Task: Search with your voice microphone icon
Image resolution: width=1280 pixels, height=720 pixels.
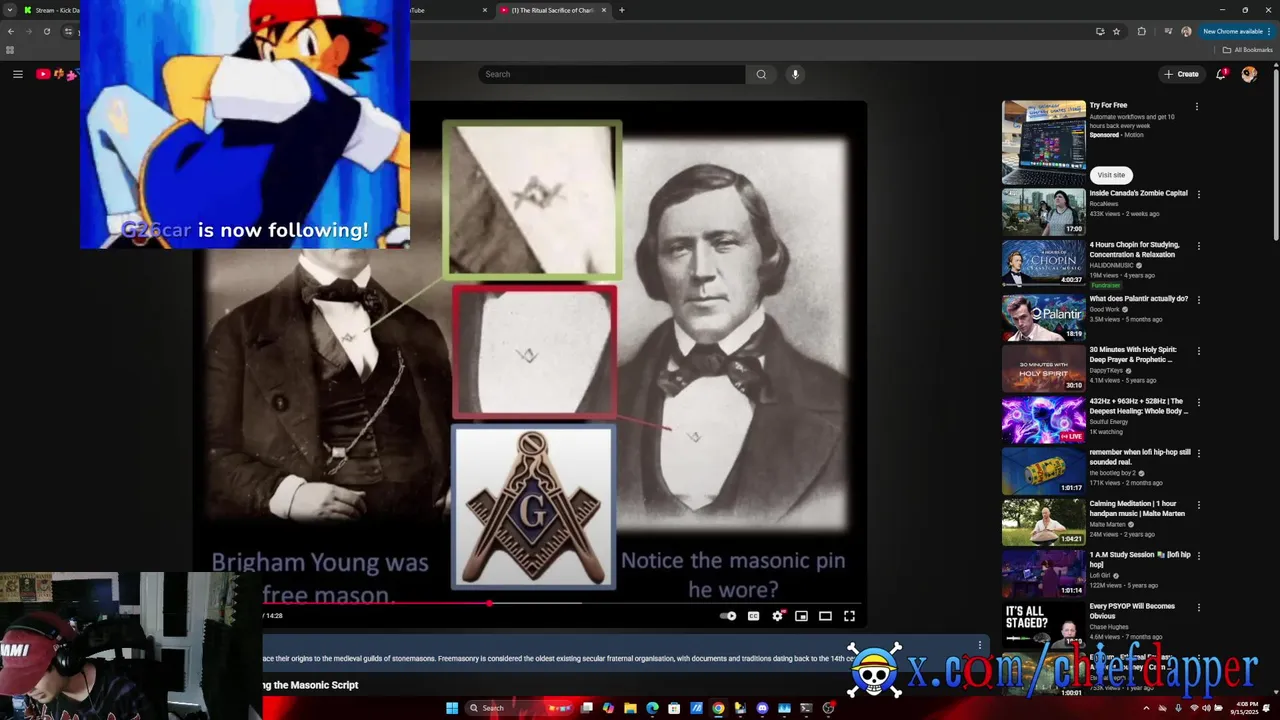Action: click(x=795, y=74)
